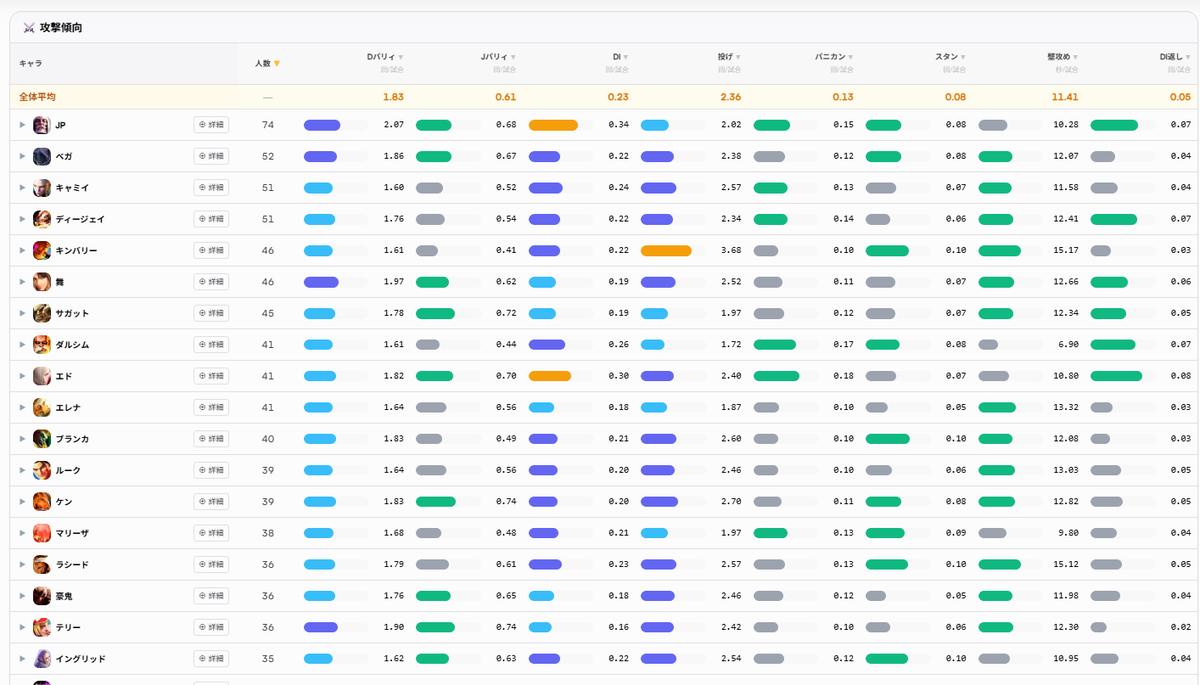Image resolution: width=1200 pixels, height=685 pixels.
Task: Open 詳細 for ブランカ
Action: point(211,439)
